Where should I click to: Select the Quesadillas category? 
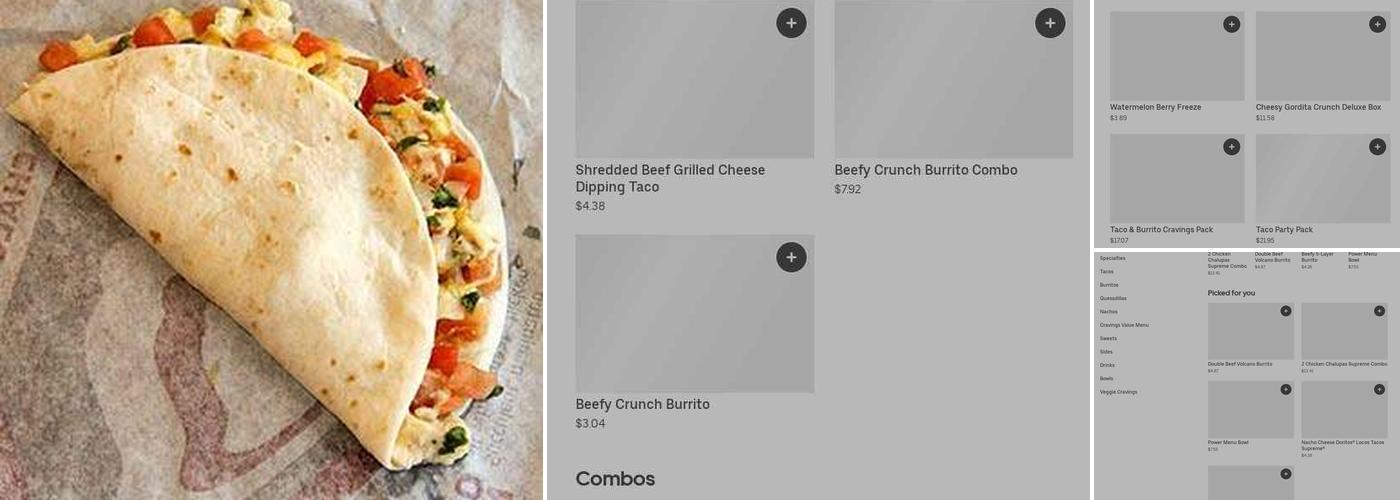[x=1113, y=298]
